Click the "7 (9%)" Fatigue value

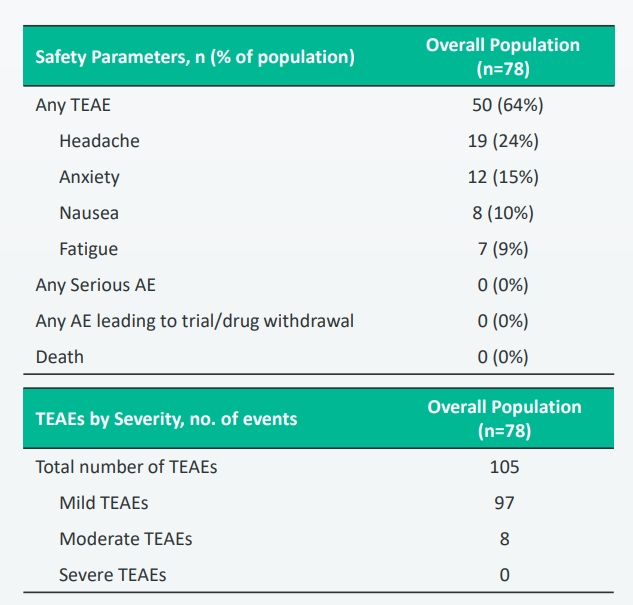pyautogui.click(x=503, y=249)
